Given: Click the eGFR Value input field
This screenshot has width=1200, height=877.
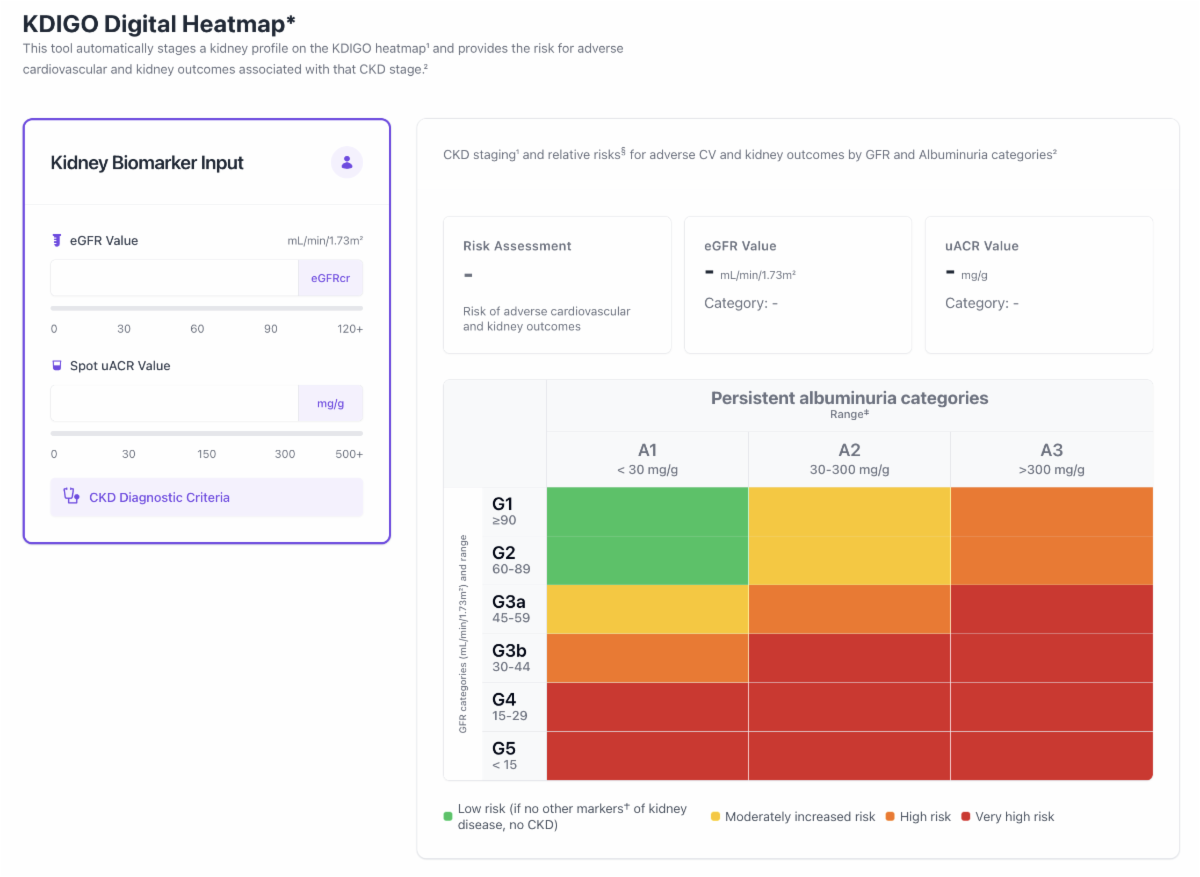Looking at the screenshot, I should [x=175, y=278].
